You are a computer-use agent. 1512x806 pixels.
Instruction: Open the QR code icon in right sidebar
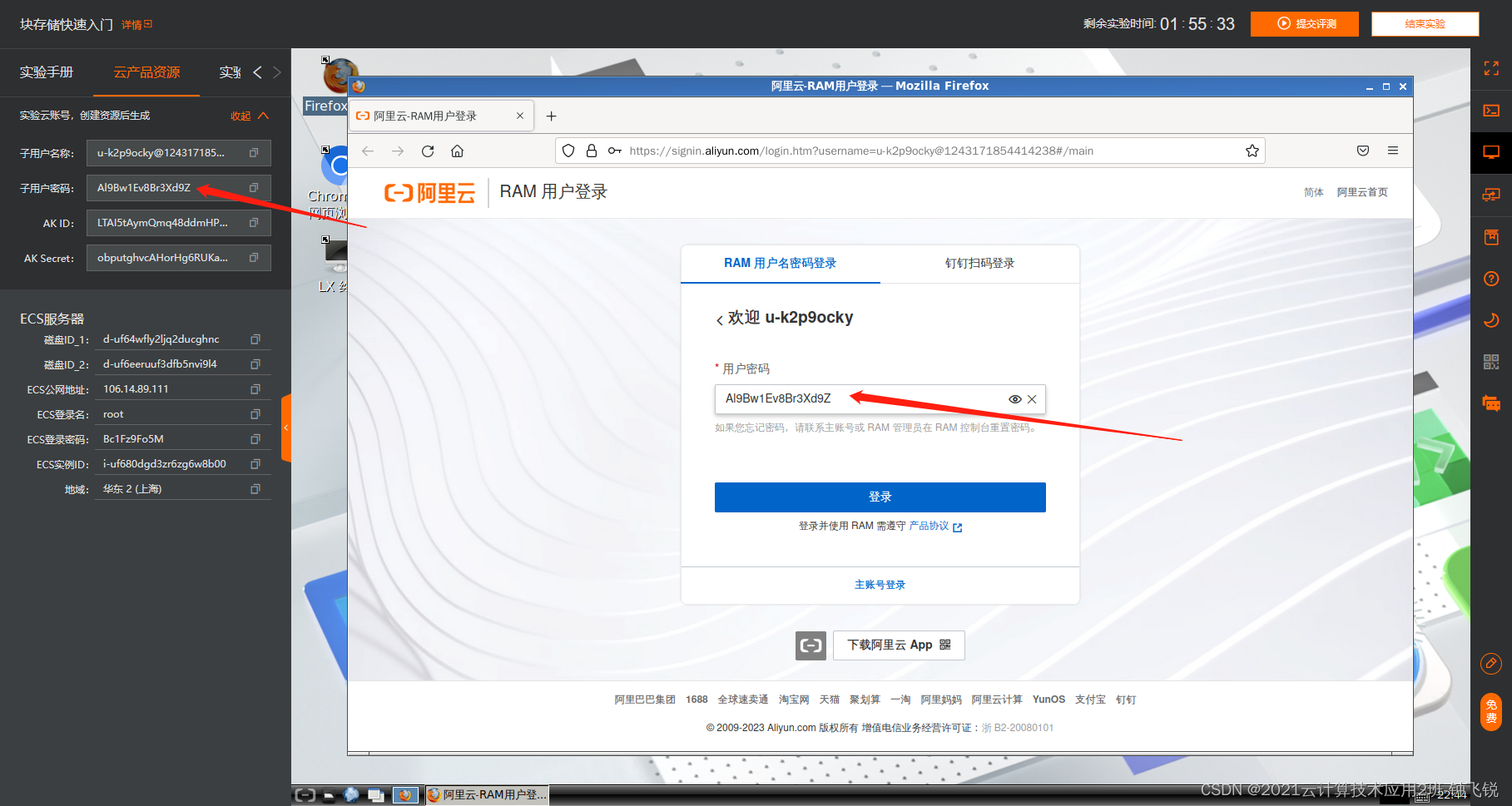coord(1491,362)
